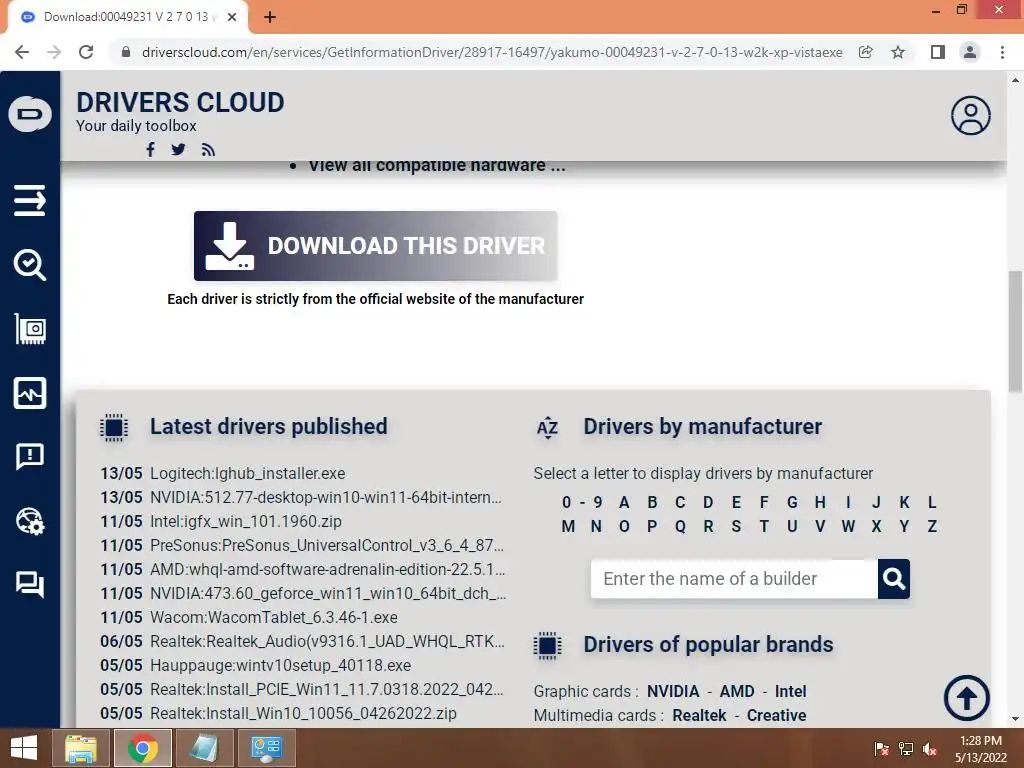Click the DRIVERS CLOUD title link
The image size is (1024, 768).
180,103
